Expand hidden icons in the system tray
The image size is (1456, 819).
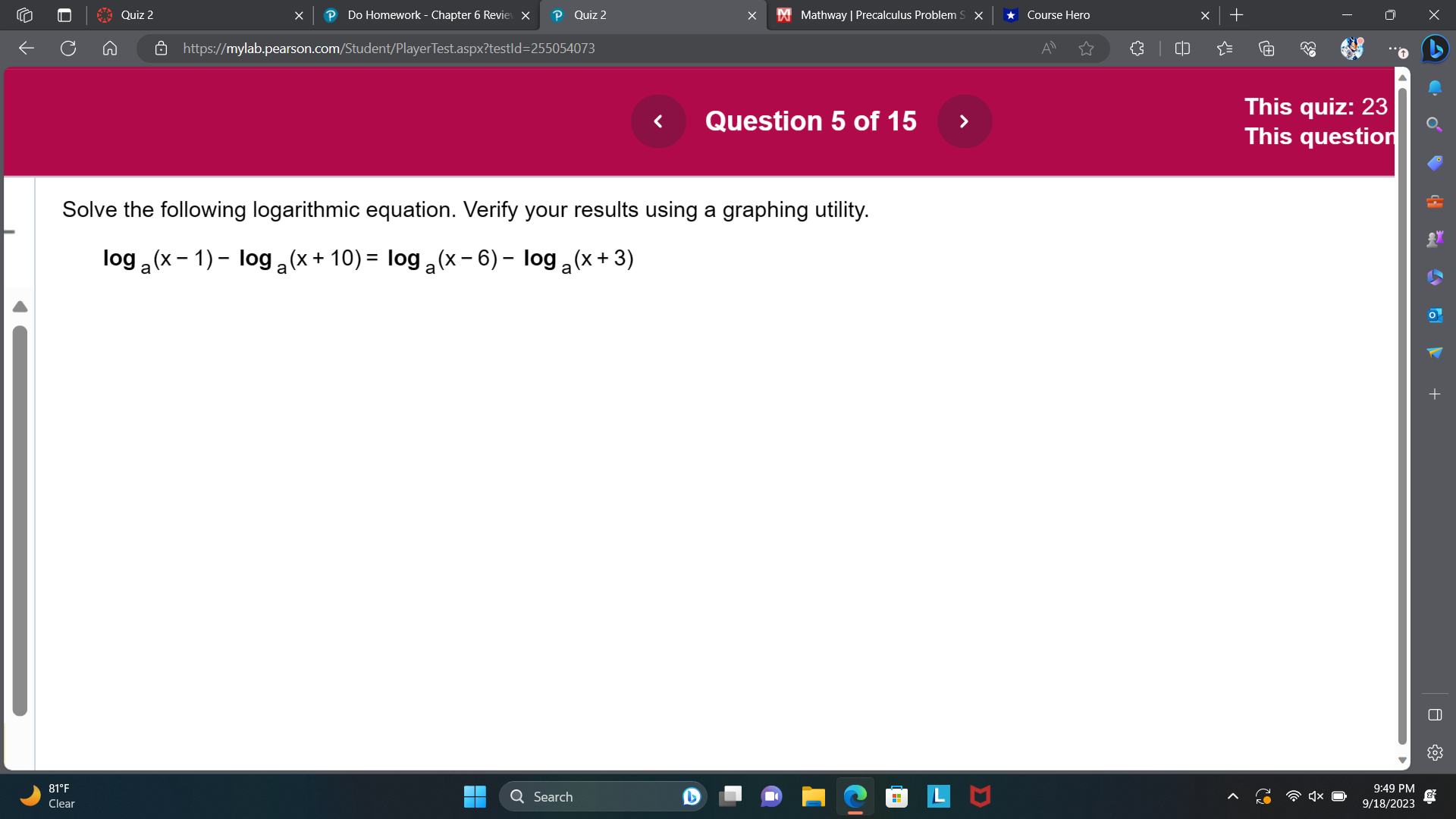click(1232, 796)
